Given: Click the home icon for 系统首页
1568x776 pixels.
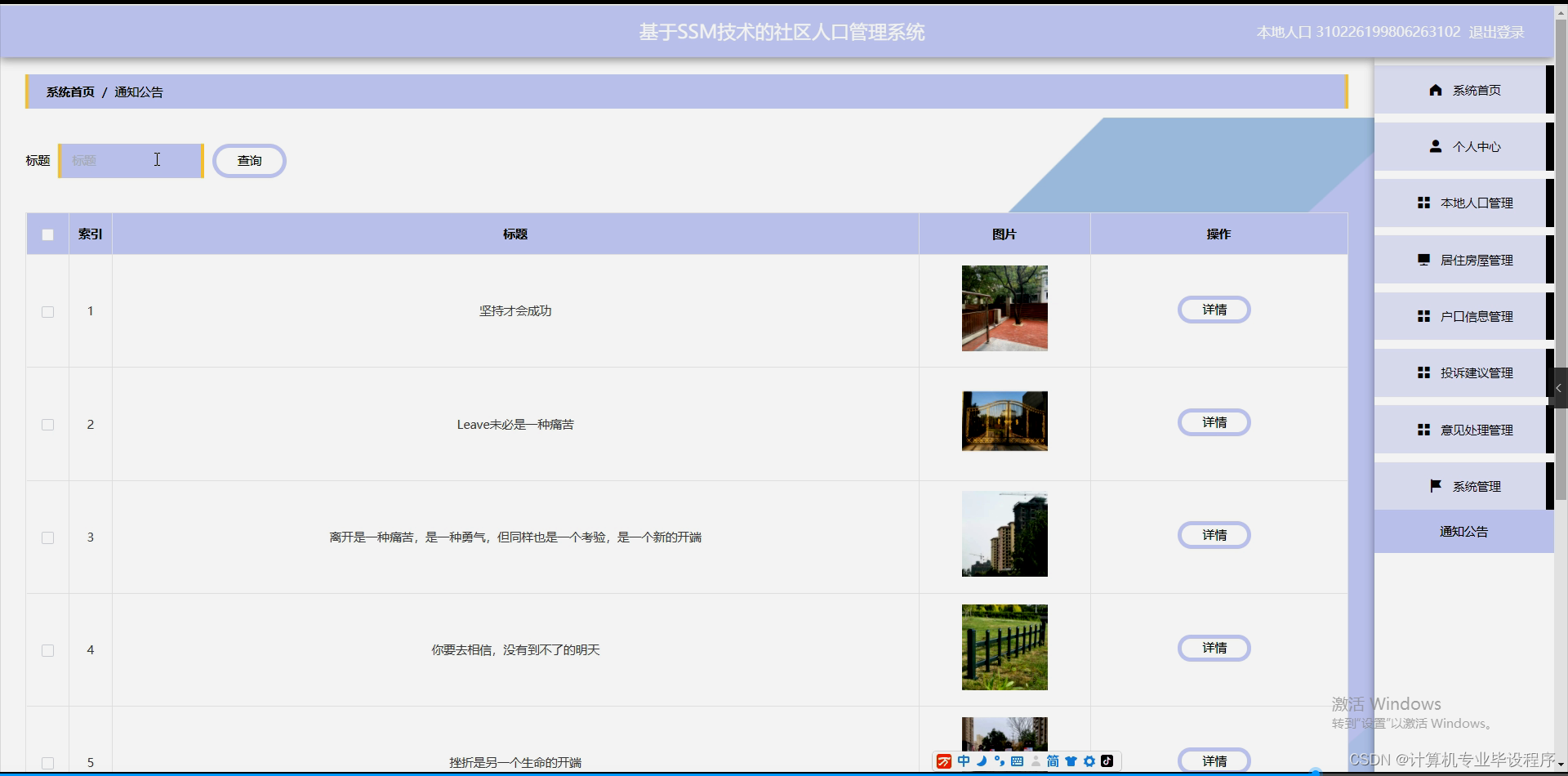Looking at the screenshot, I should 1437,90.
